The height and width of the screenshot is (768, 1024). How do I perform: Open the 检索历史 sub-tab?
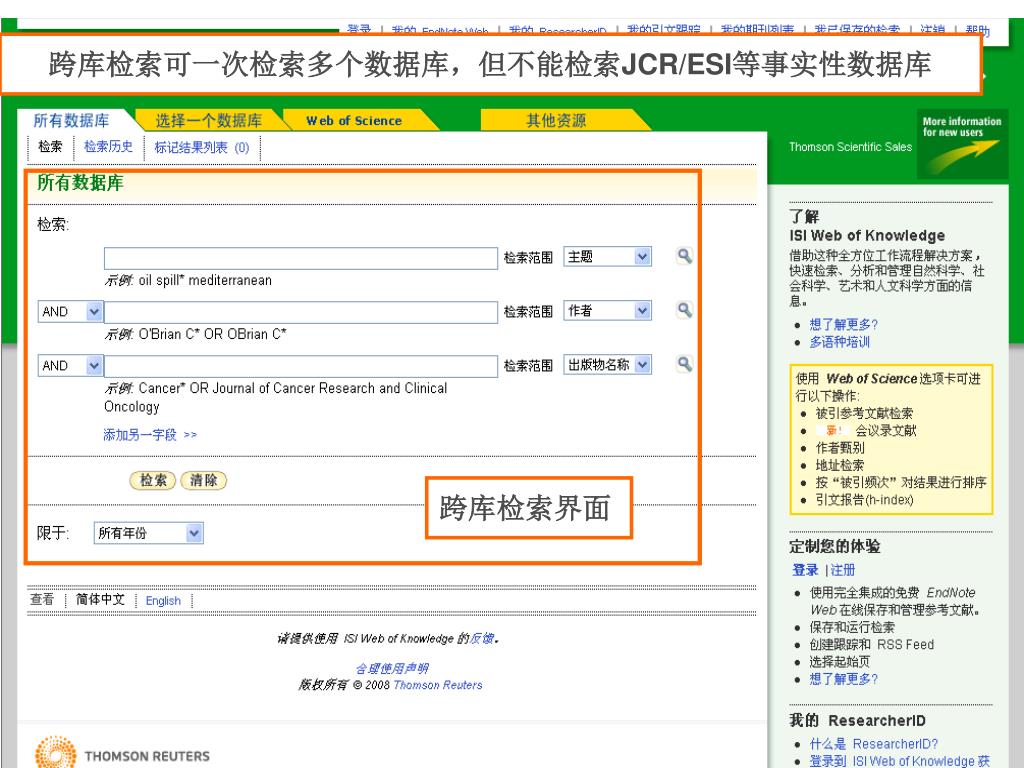[108, 146]
